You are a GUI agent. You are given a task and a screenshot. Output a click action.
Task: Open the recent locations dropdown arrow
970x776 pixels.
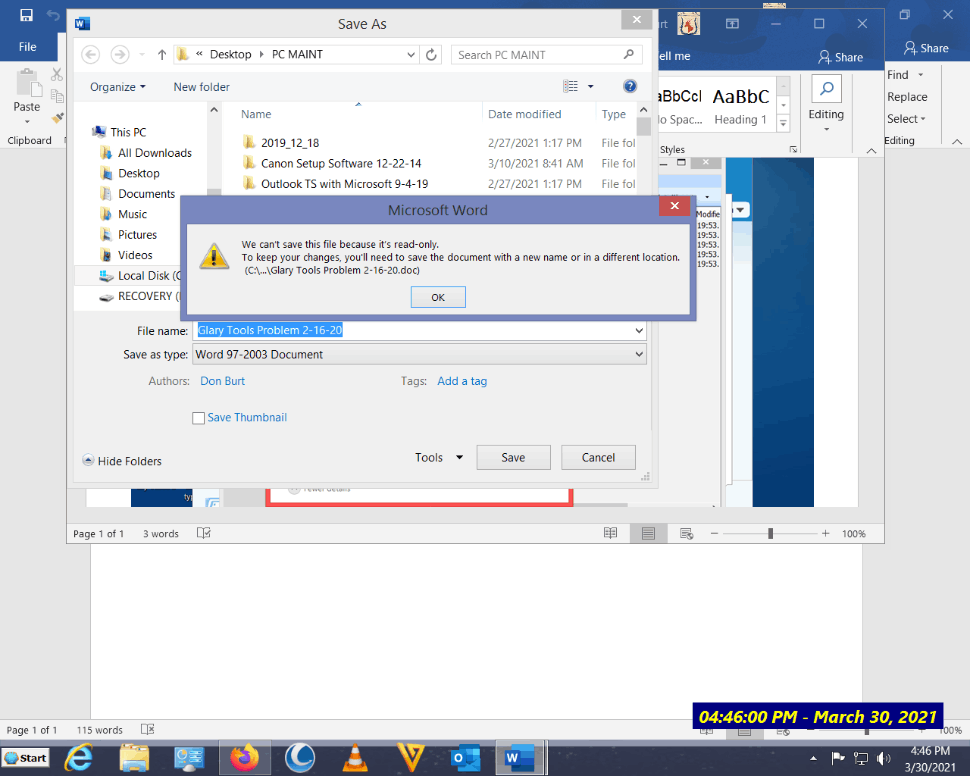click(142, 54)
